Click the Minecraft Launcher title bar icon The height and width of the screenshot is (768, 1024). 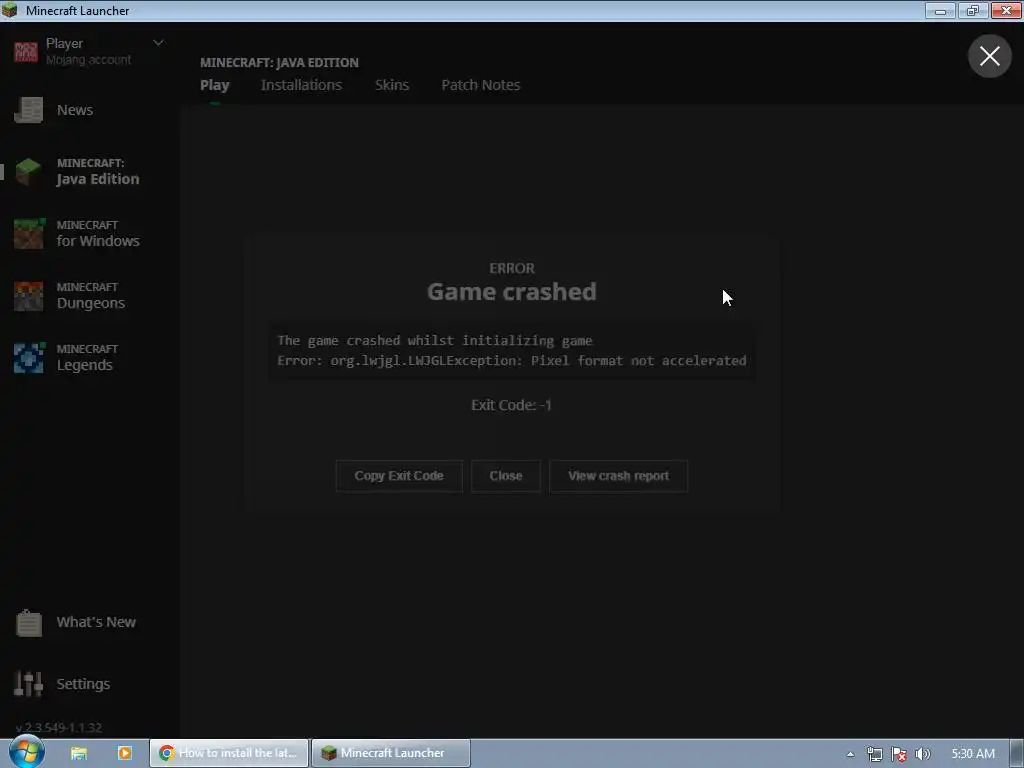[10, 10]
